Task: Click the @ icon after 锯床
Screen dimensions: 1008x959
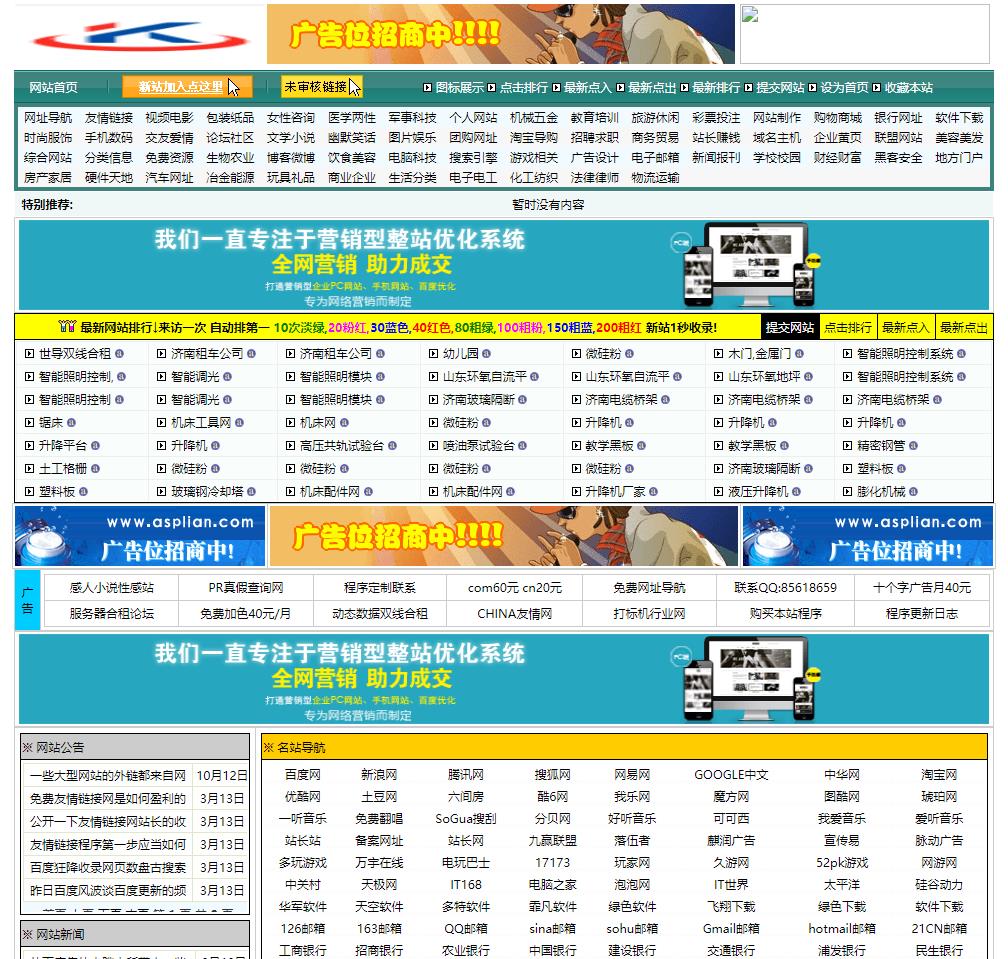Action: tap(71, 422)
